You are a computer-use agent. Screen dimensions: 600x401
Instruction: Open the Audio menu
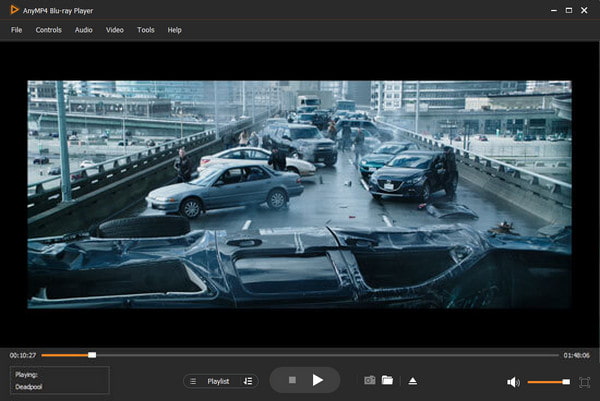click(x=84, y=30)
